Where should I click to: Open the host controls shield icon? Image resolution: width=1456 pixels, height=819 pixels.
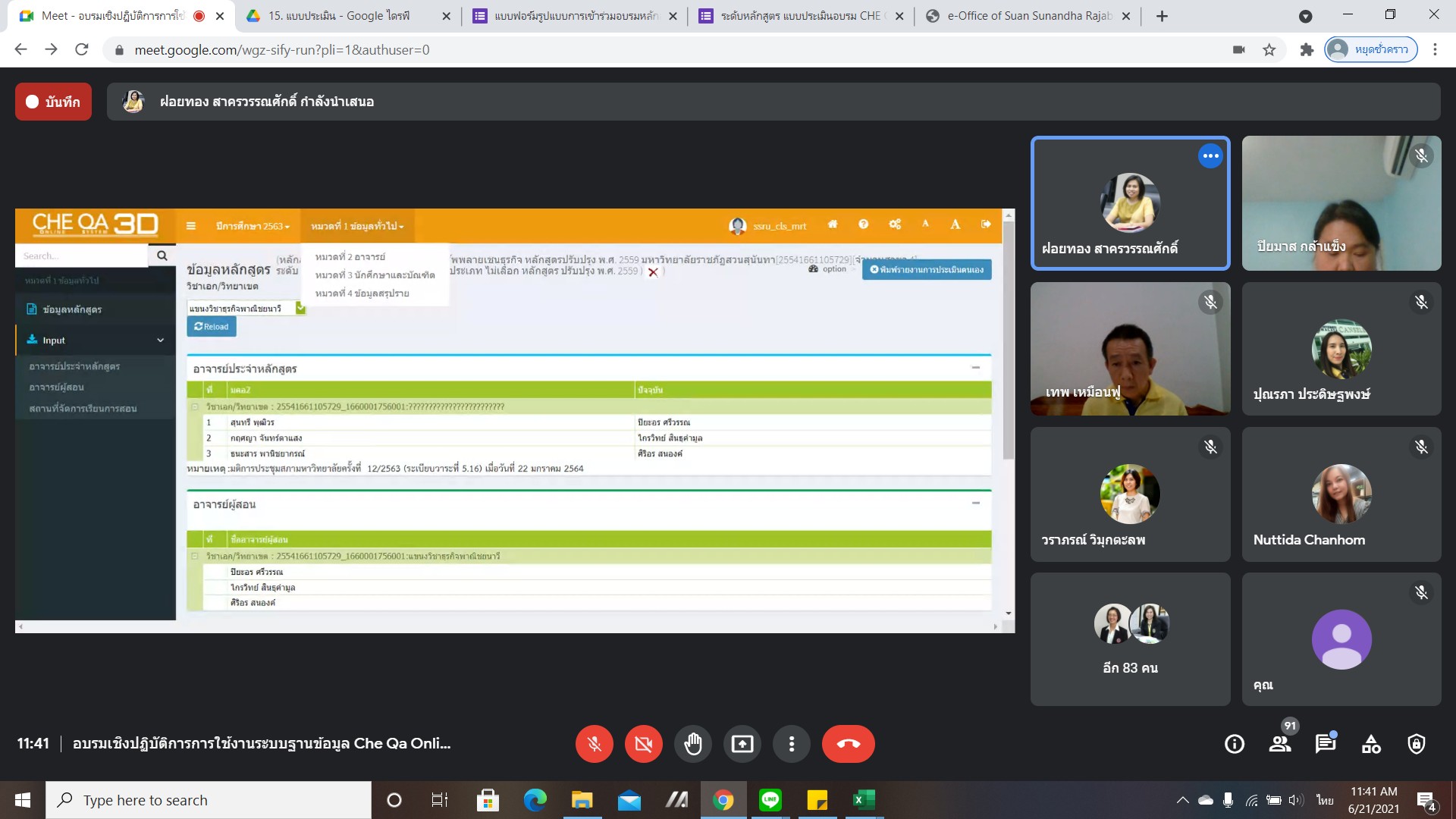pos(1416,744)
